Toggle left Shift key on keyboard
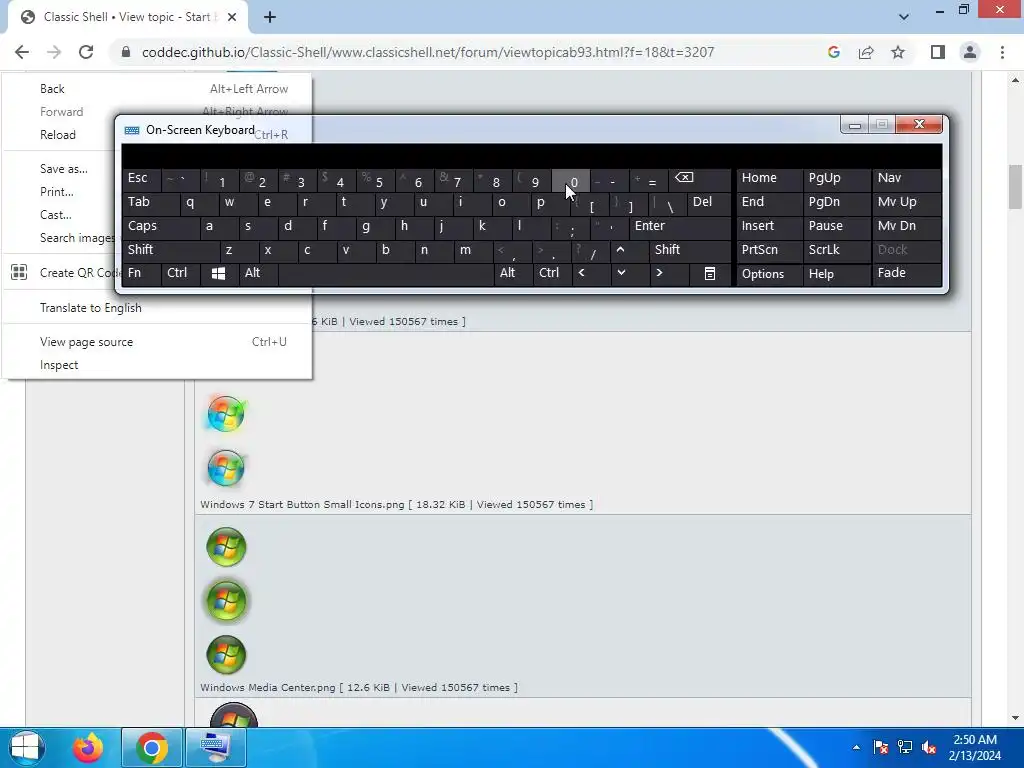Viewport: 1024px width, 768px height. [x=170, y=250]
